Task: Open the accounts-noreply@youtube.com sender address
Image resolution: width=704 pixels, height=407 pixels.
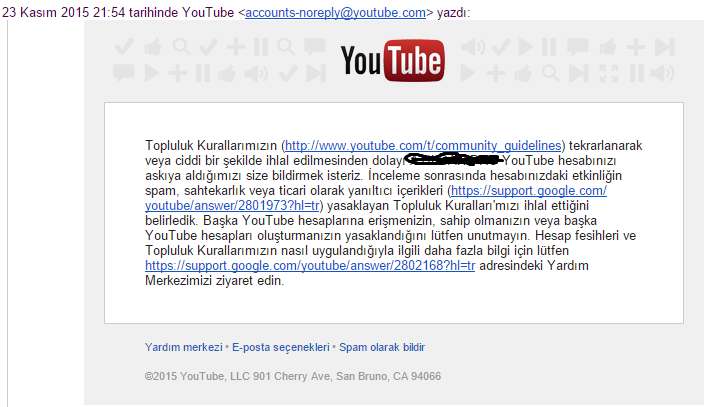Action: pos(335,13)
